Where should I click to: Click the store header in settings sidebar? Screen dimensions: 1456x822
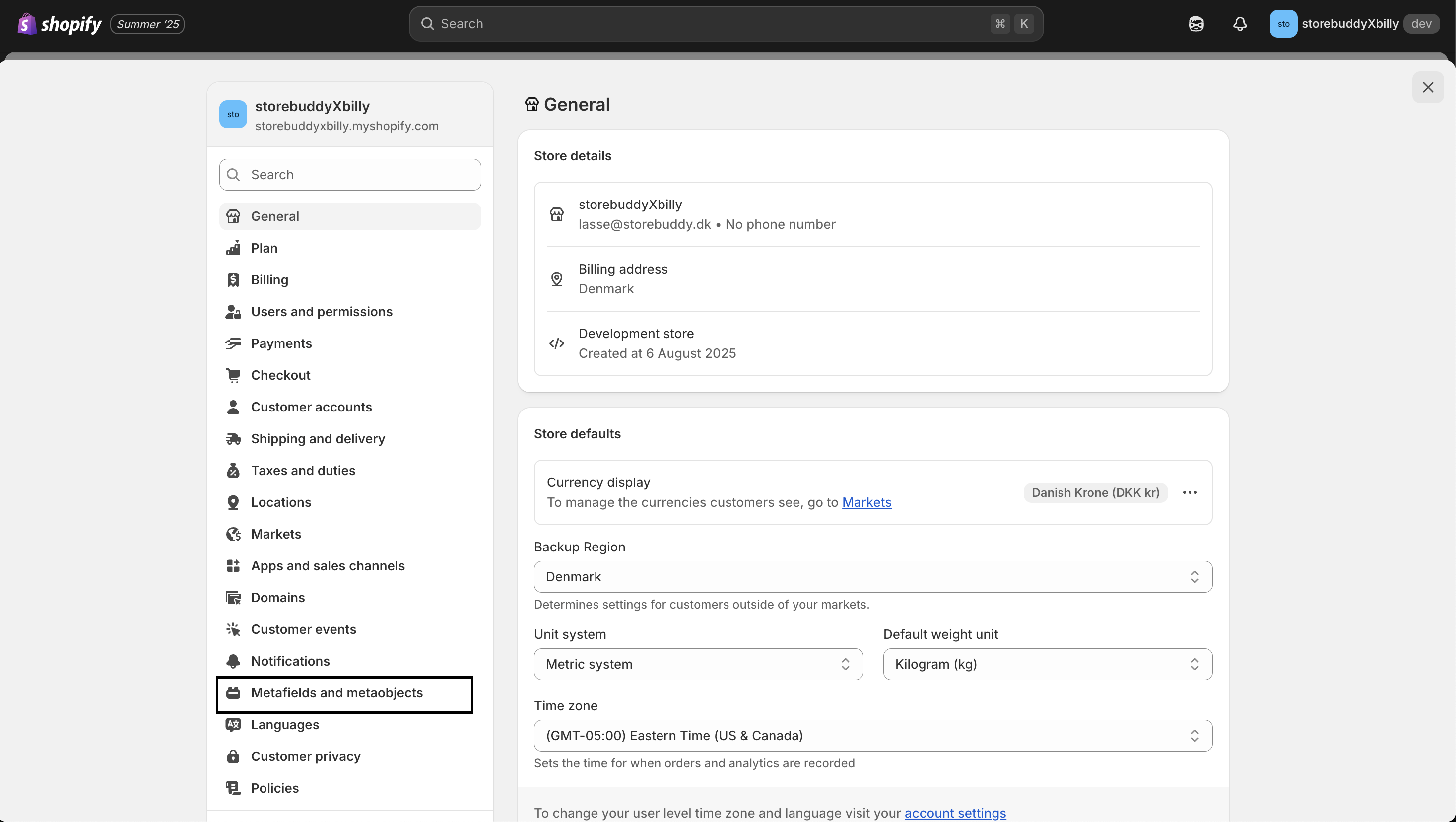point(350,115)
